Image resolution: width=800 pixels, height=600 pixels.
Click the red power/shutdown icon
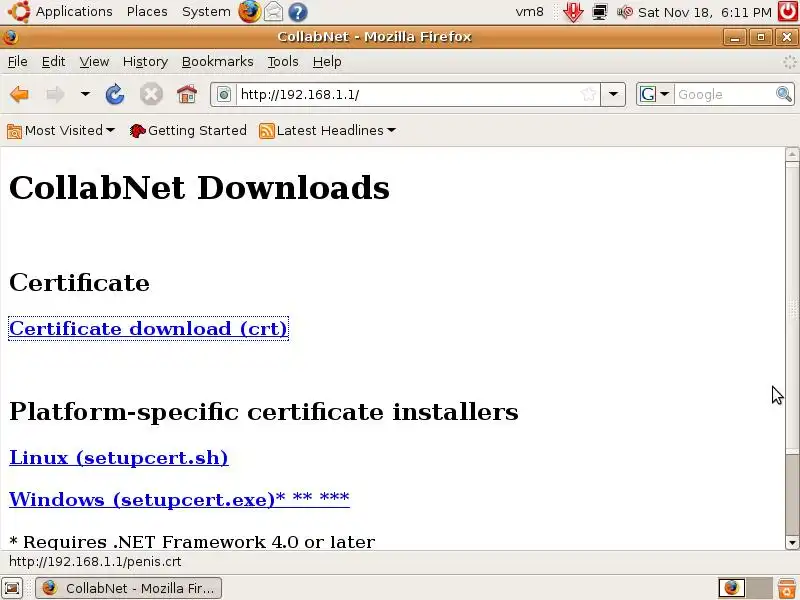coord(788,11)
